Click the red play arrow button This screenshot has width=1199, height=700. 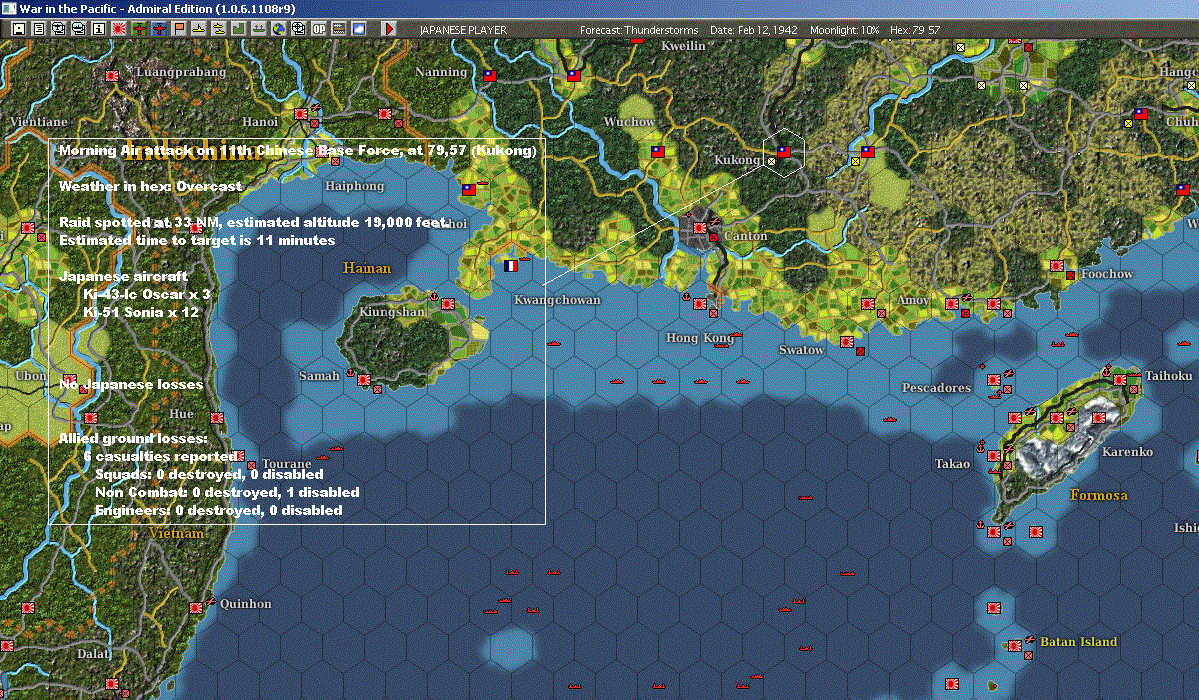tap(388, 29)
